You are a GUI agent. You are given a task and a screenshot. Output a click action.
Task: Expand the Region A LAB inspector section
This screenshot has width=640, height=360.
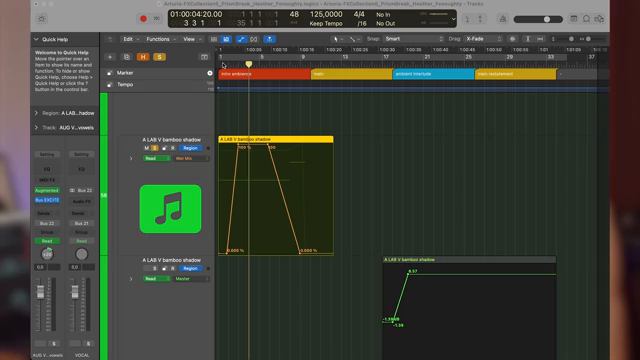click(x=36, y=113)
